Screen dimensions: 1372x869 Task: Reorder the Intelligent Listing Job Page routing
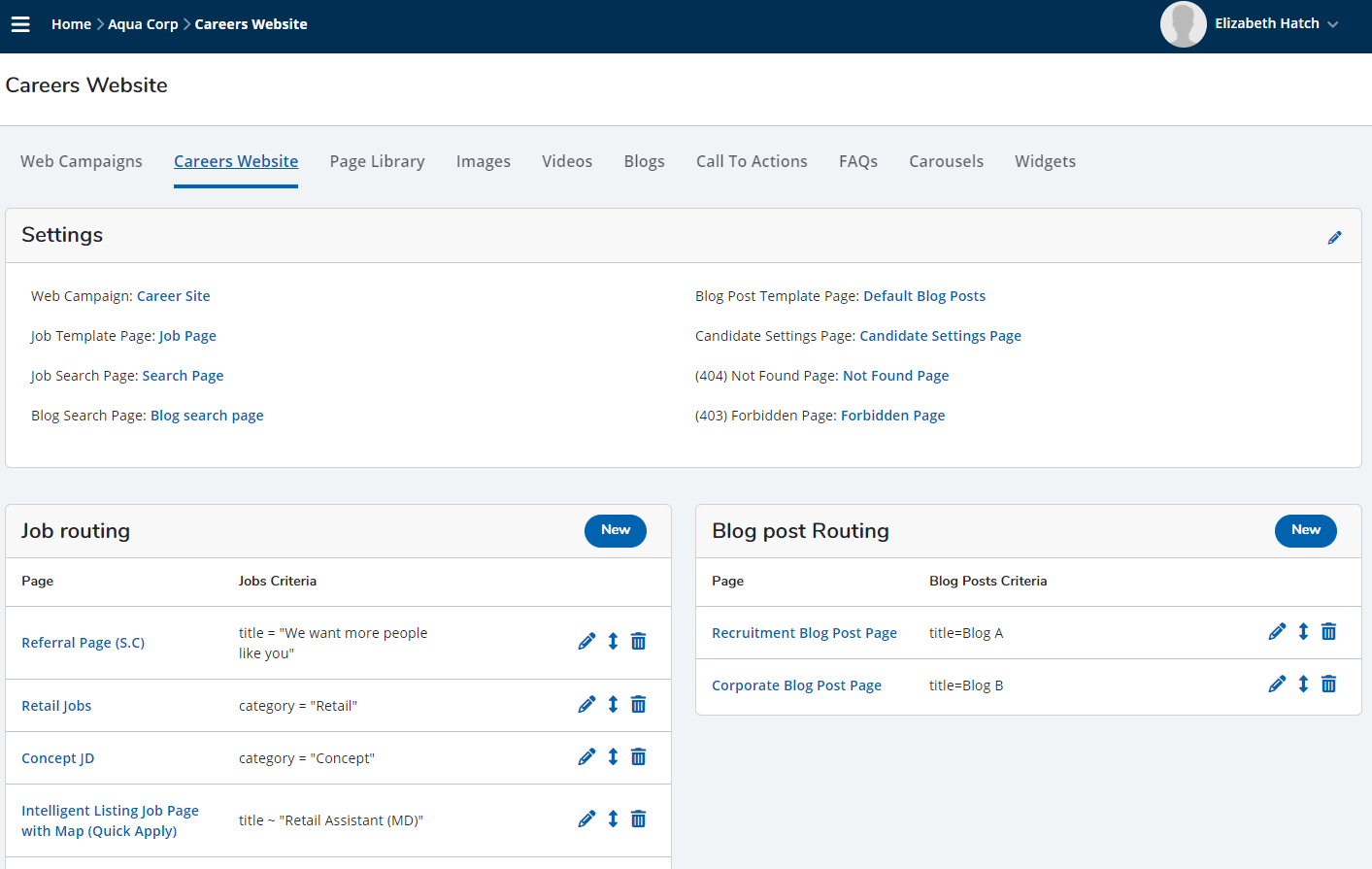click(612, 819)
